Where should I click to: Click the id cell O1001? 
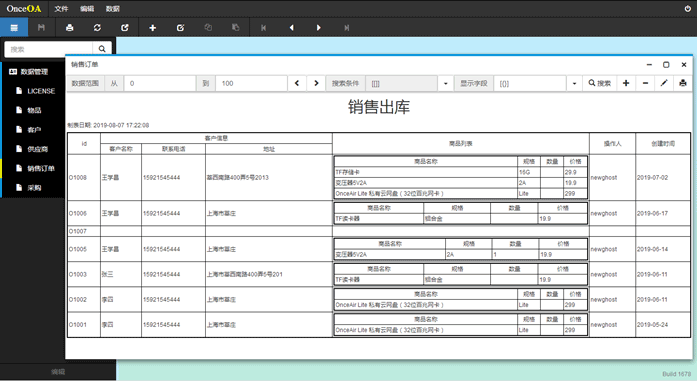(84, 325)
